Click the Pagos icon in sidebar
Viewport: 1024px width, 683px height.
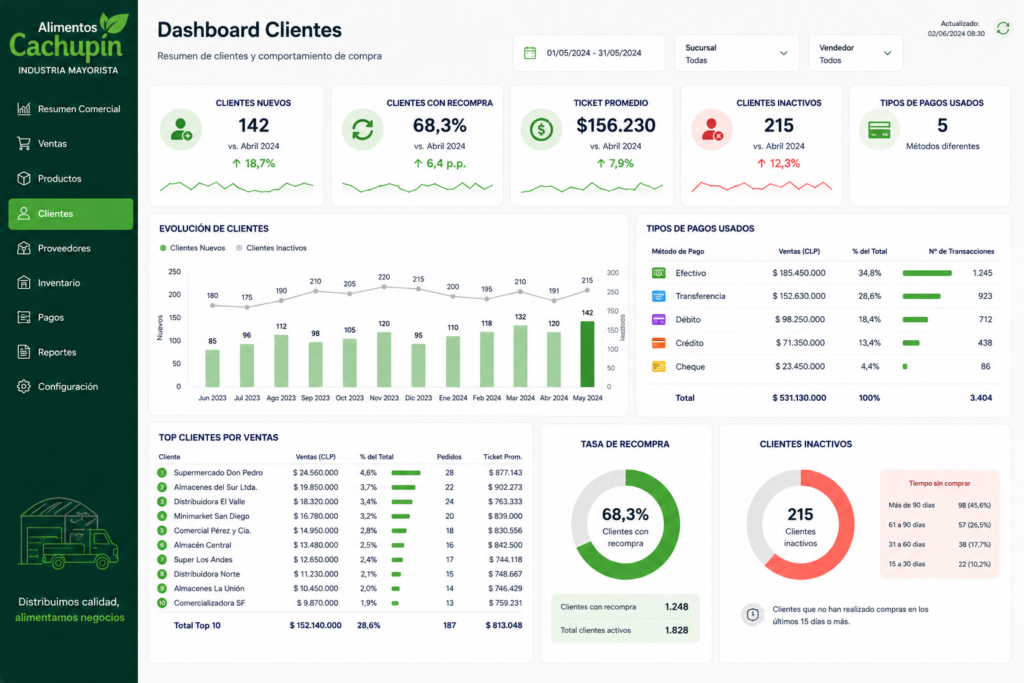tap(24, 317)
